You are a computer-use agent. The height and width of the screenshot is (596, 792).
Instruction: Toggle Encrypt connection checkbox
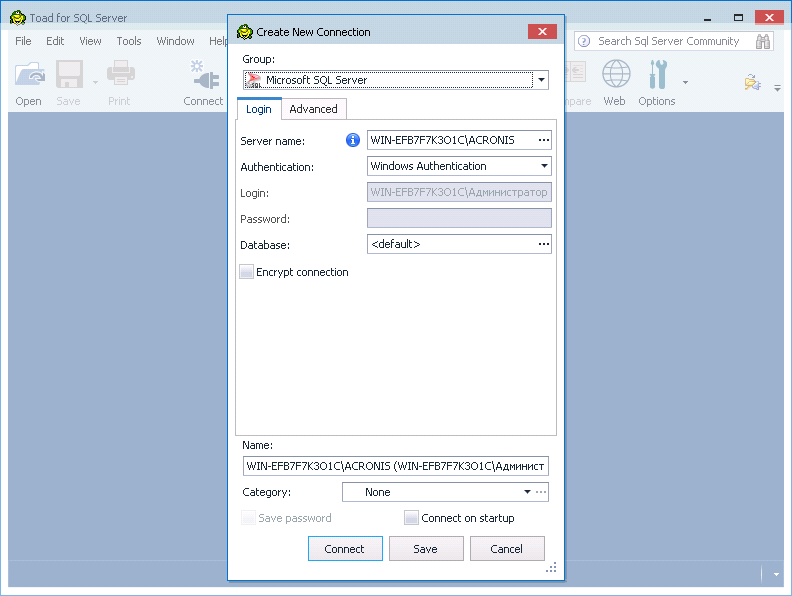(246, 272)
